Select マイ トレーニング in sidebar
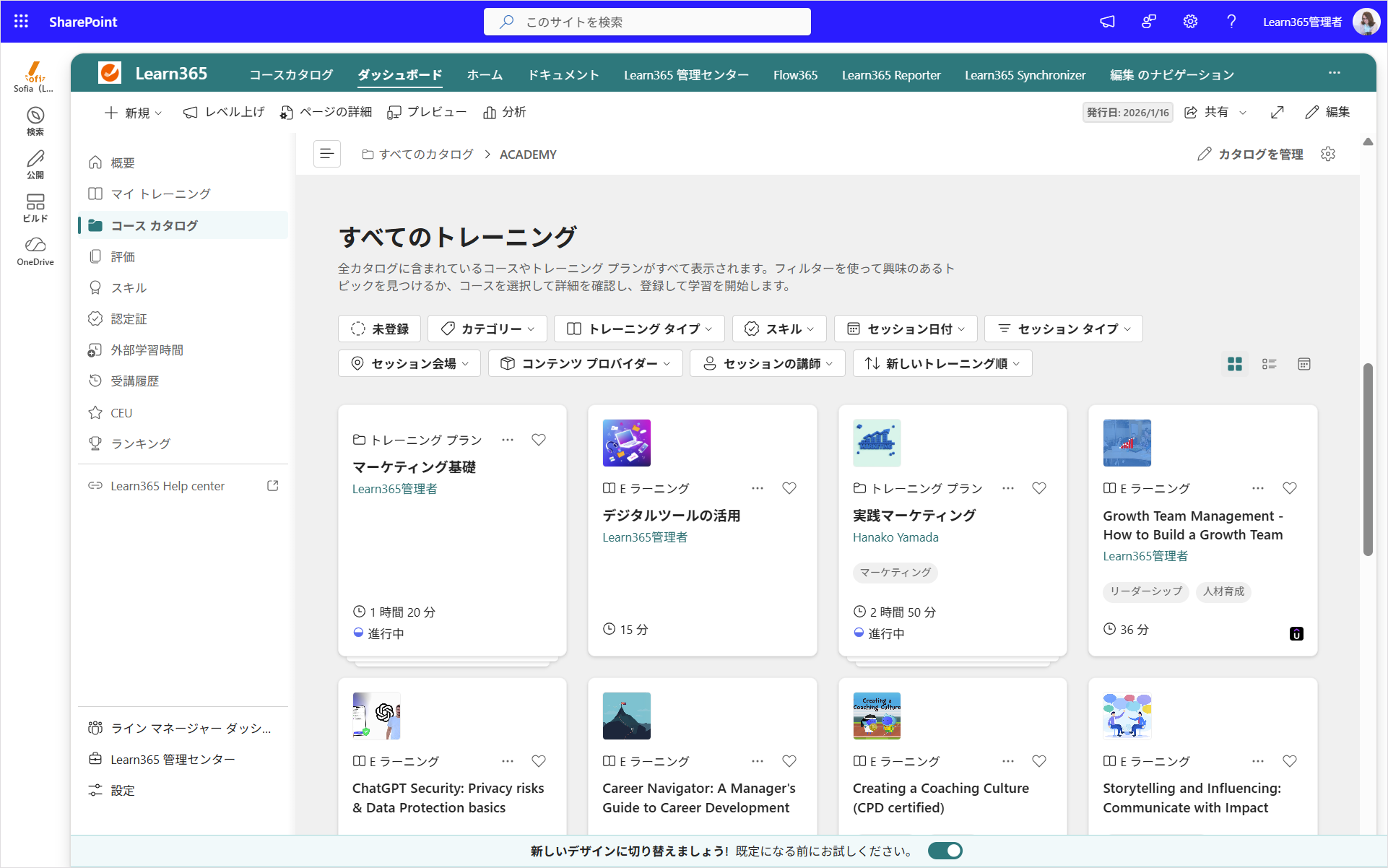The width and height of the screenshot is (1388, 868). 183,194
